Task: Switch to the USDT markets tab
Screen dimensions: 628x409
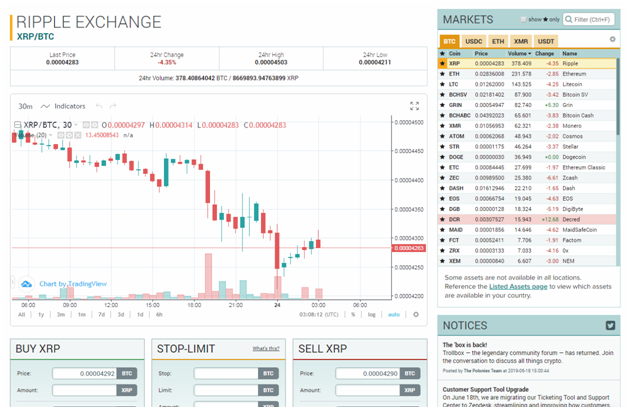Action: [546, 41]
